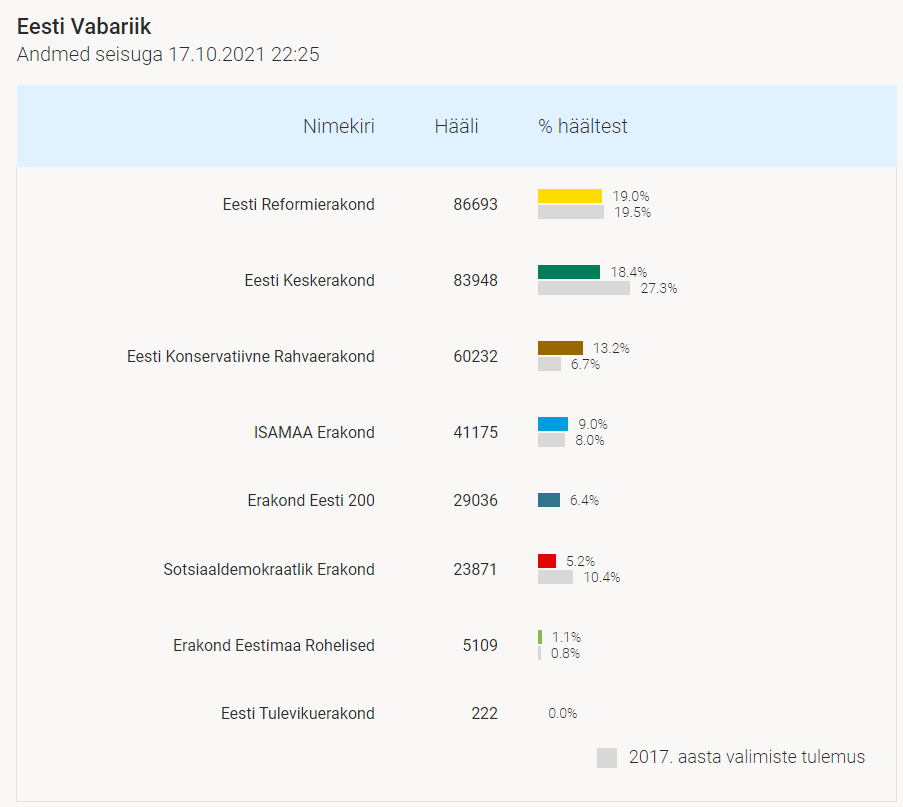Screen dimensions: 903x807
Task: Click the Eesti Vabariik heading
Action: [x=84, y=26]
